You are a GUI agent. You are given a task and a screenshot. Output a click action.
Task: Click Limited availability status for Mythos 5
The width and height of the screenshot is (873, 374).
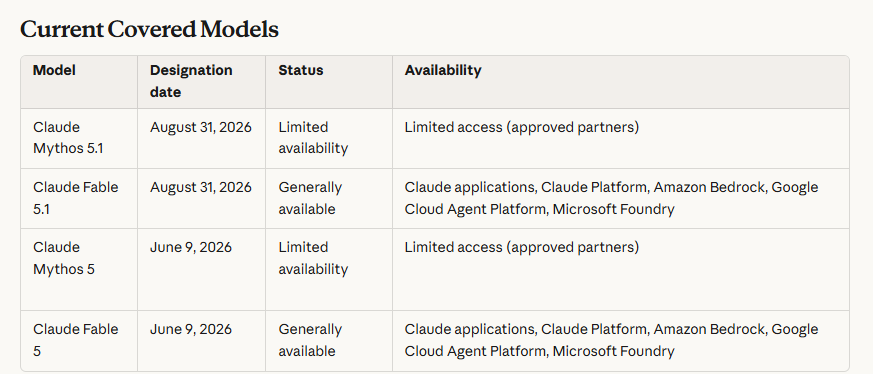[x=313, y=258]
